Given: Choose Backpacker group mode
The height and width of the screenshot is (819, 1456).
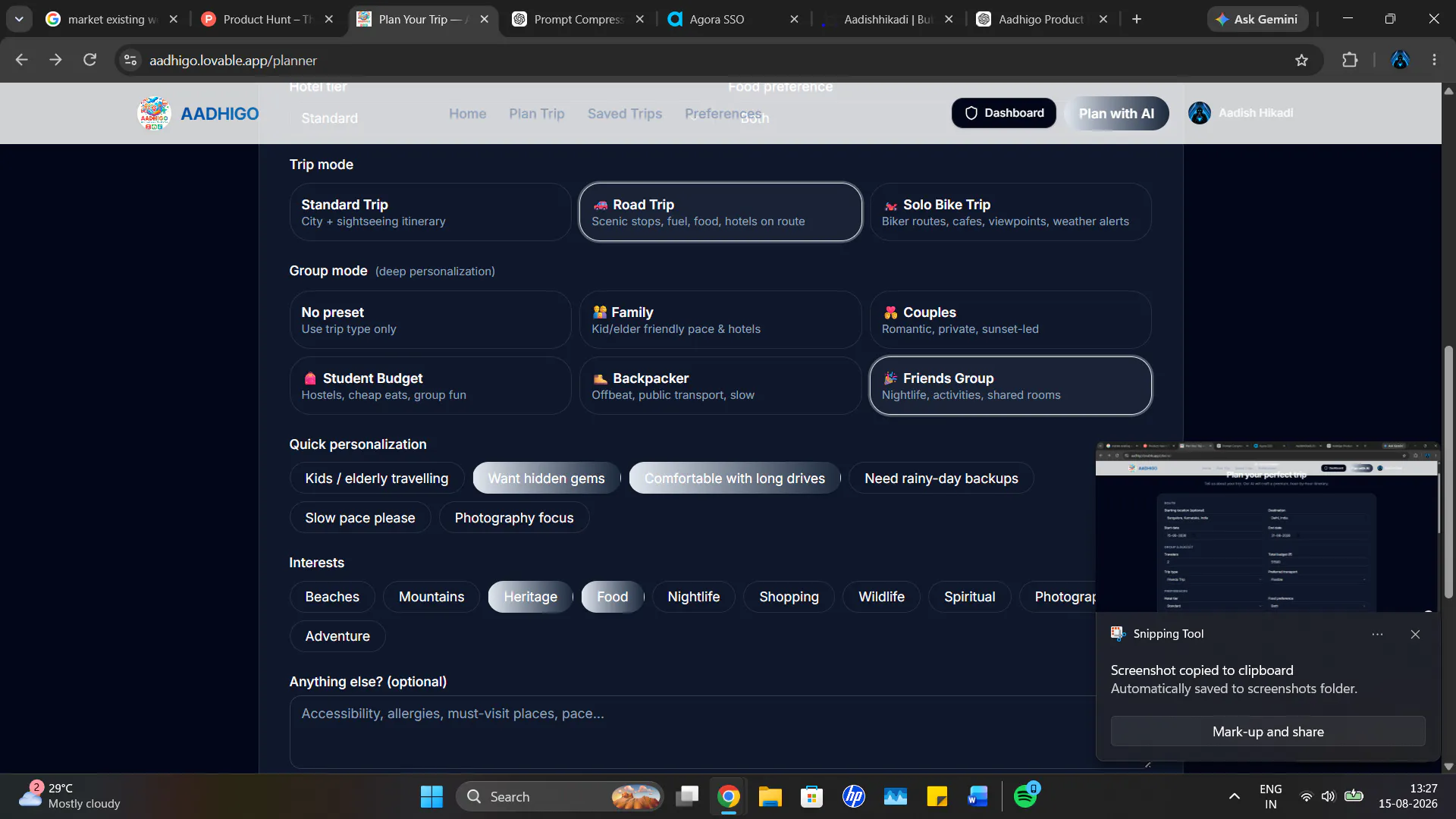Looking at the screenshot, I should point(720,386).
